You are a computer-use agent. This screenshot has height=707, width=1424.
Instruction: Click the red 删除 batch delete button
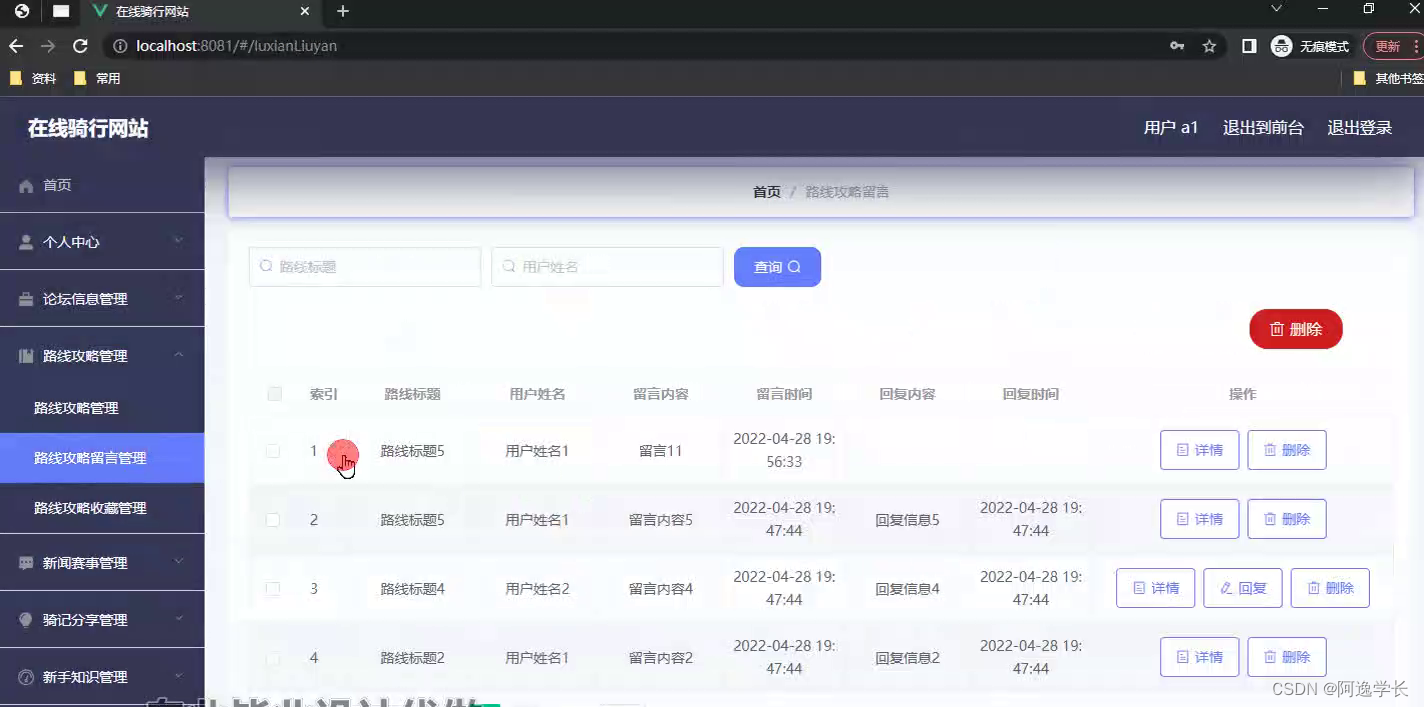point(1296,329)
